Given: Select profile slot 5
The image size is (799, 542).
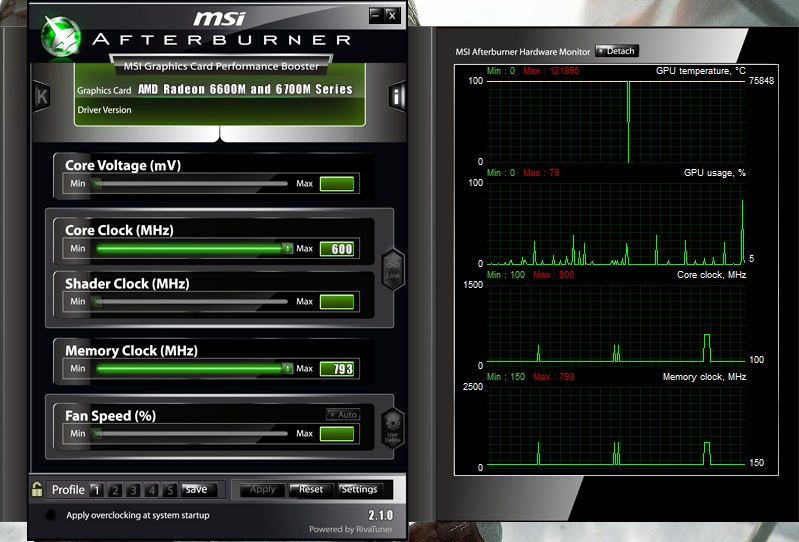Looking at the screenshot, I should 170,490.
